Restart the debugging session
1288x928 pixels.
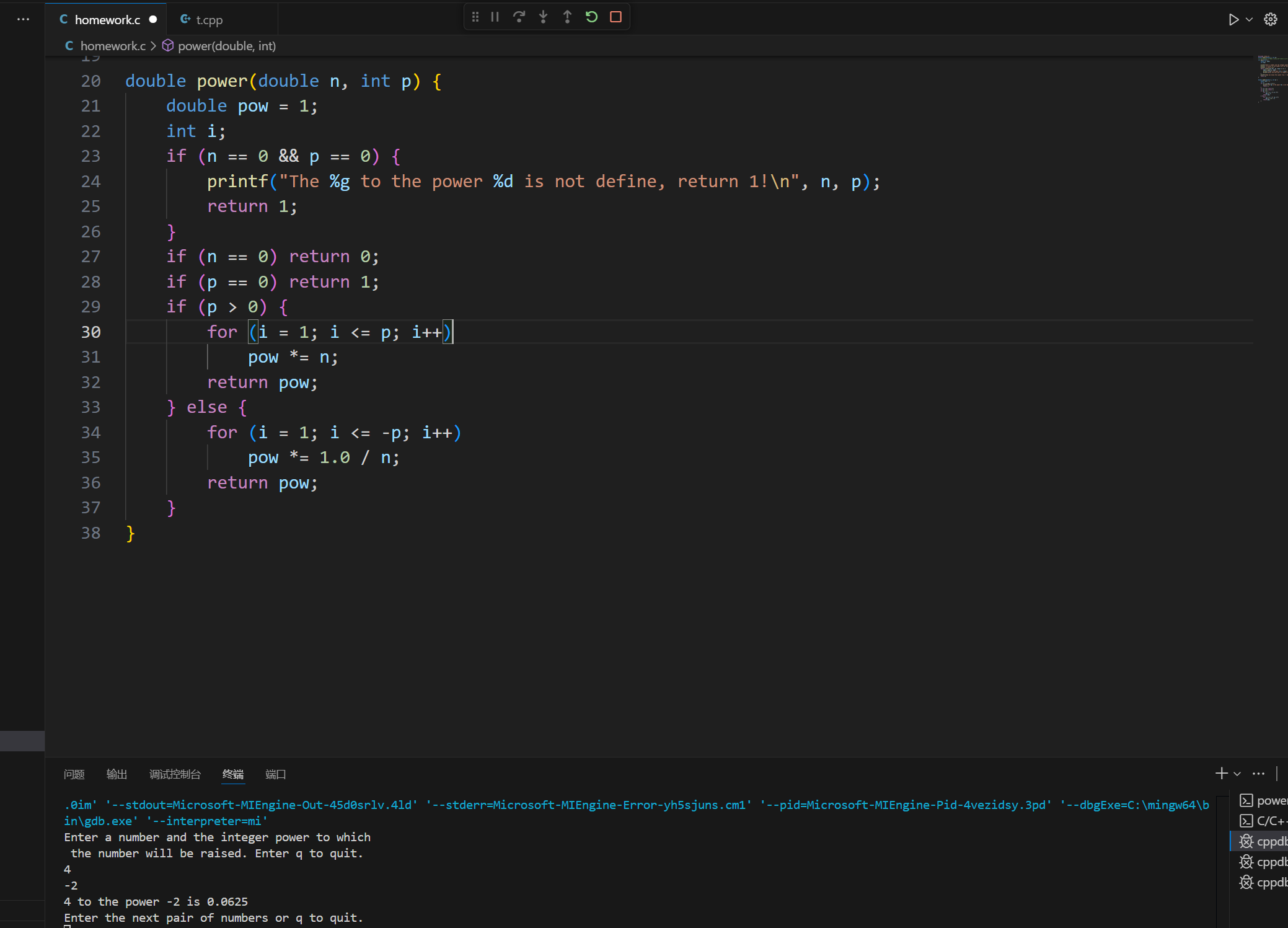[591, 17]
